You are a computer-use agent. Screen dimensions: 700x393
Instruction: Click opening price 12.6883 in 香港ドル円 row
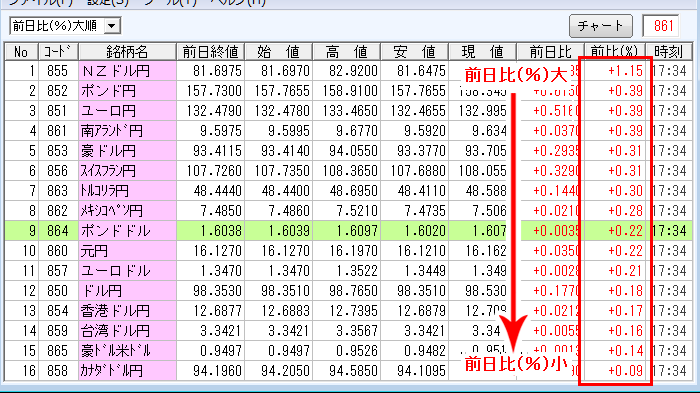285,311
